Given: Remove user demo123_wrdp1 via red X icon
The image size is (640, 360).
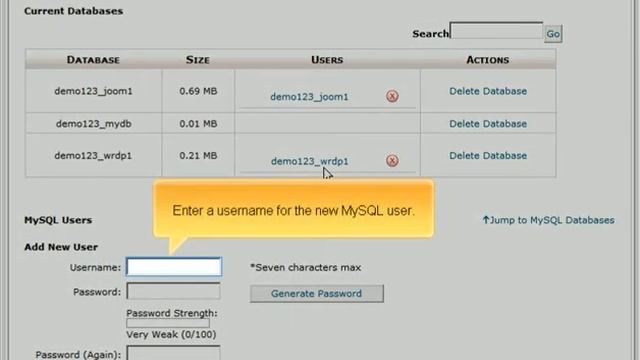Looking at the screenshot, I should 392,161.
